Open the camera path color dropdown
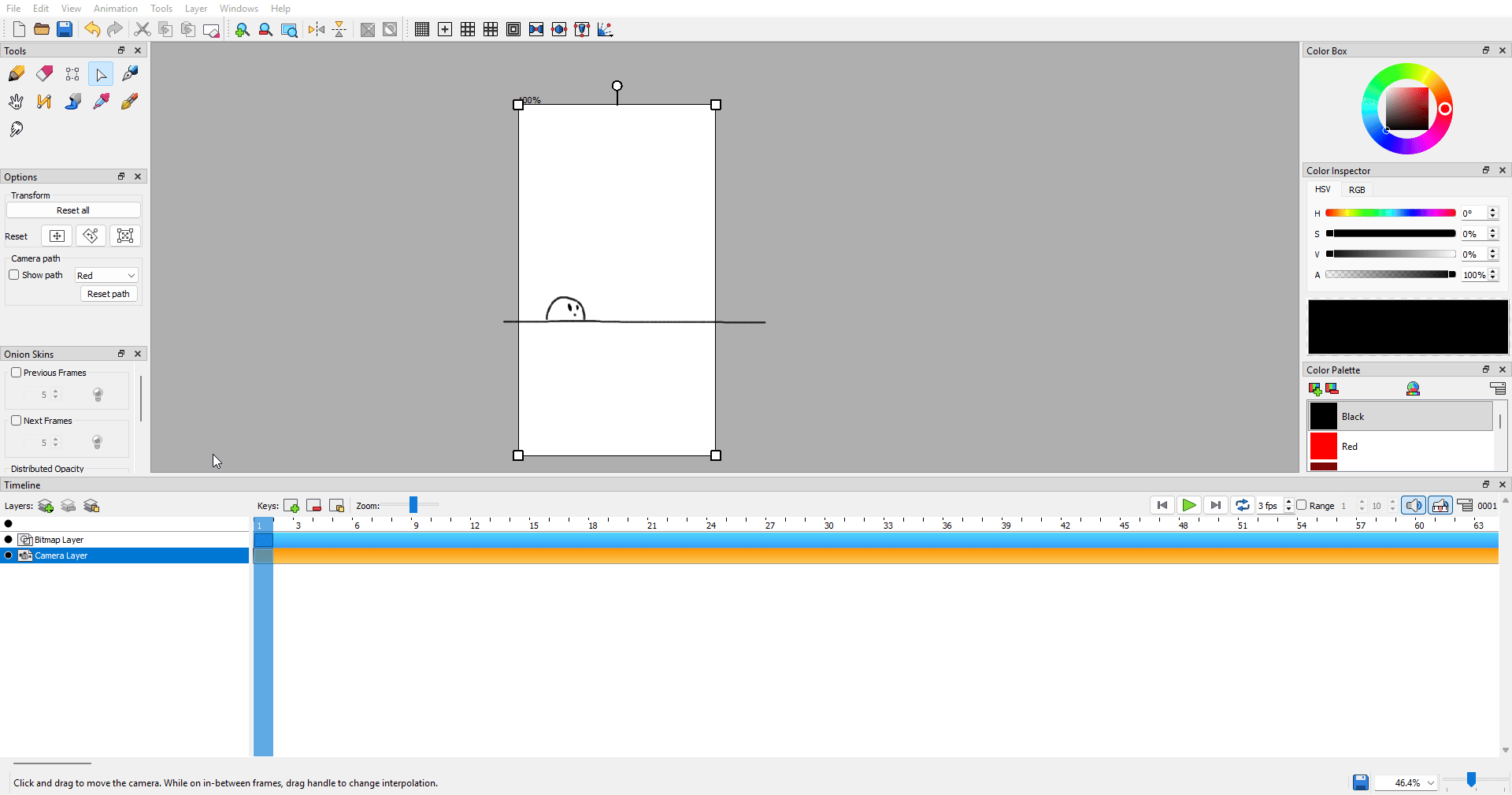Screen dimensions: 1512x795 pos(106,275)
